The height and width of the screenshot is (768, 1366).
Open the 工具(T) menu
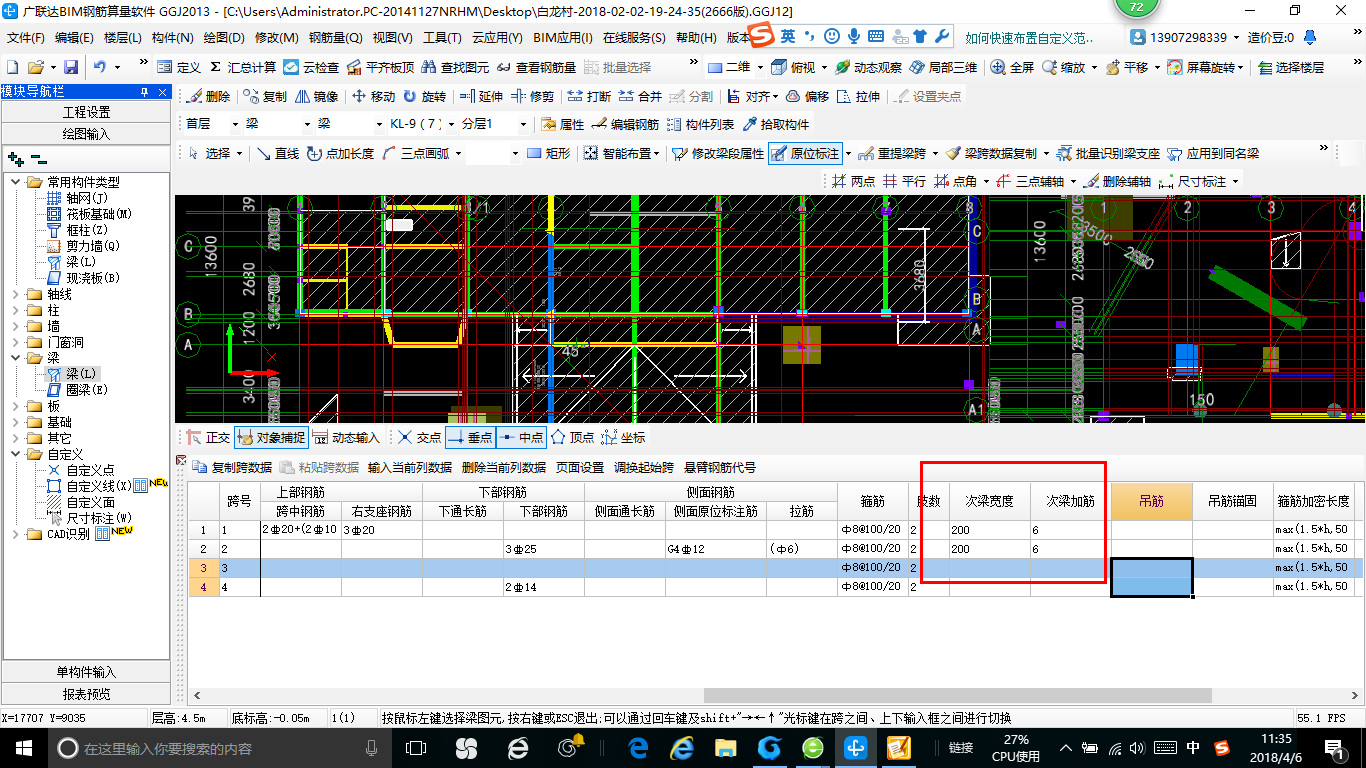point(443,38)
